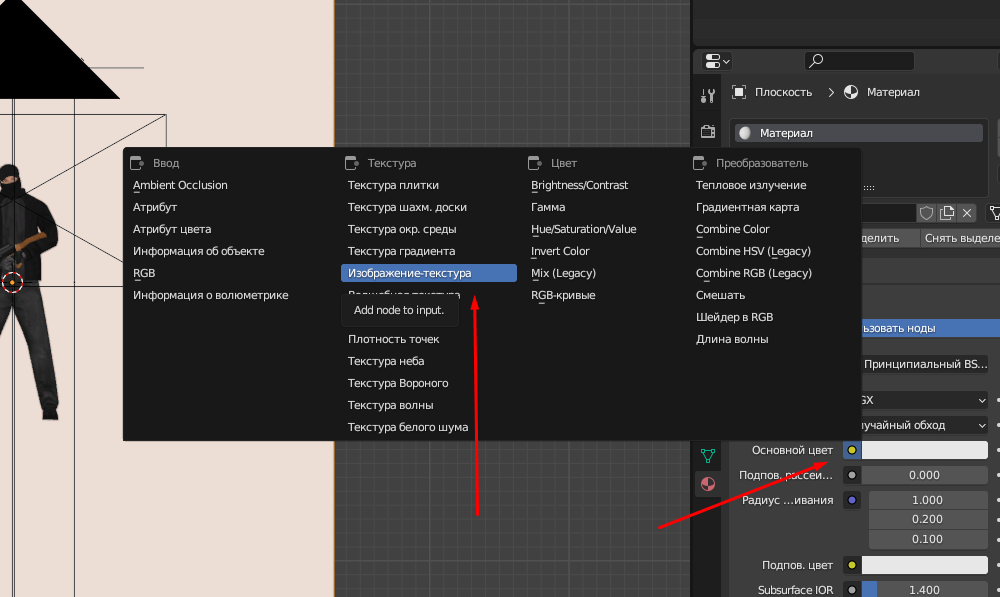Open the Tool properties tab icon

[x=708, y=96]
